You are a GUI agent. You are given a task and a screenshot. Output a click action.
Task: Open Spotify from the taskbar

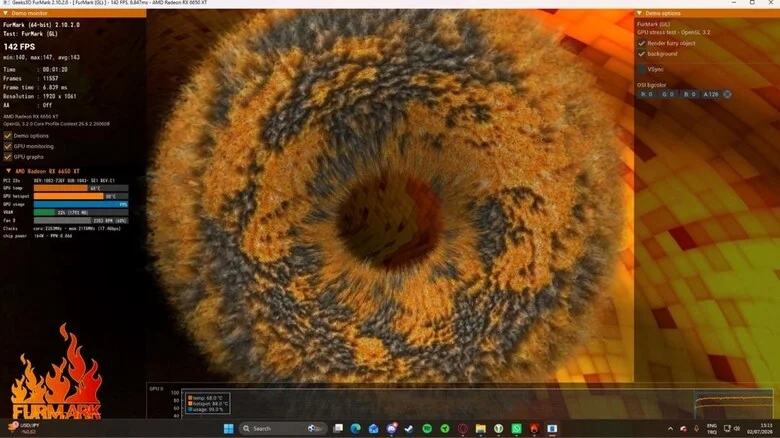pos(427,429)
